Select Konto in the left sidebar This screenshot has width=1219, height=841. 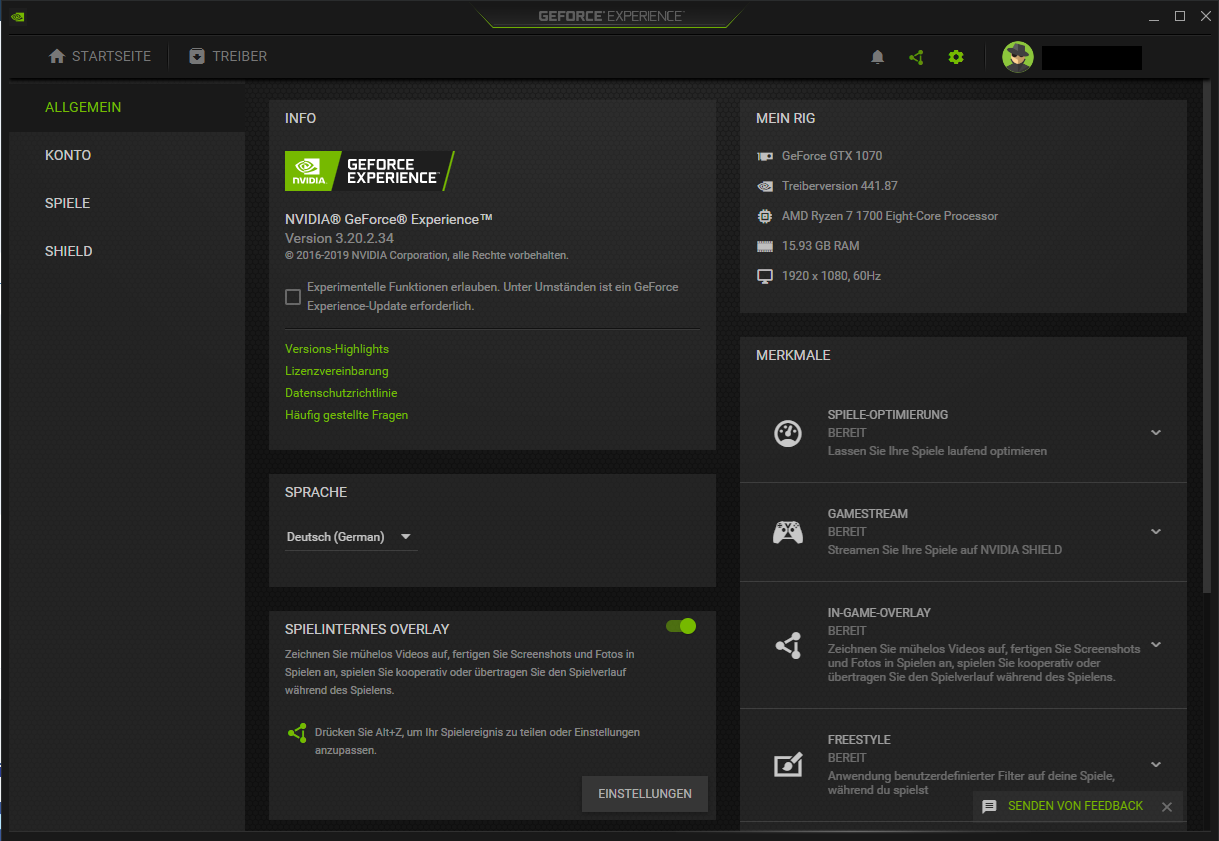pos(68,155)
